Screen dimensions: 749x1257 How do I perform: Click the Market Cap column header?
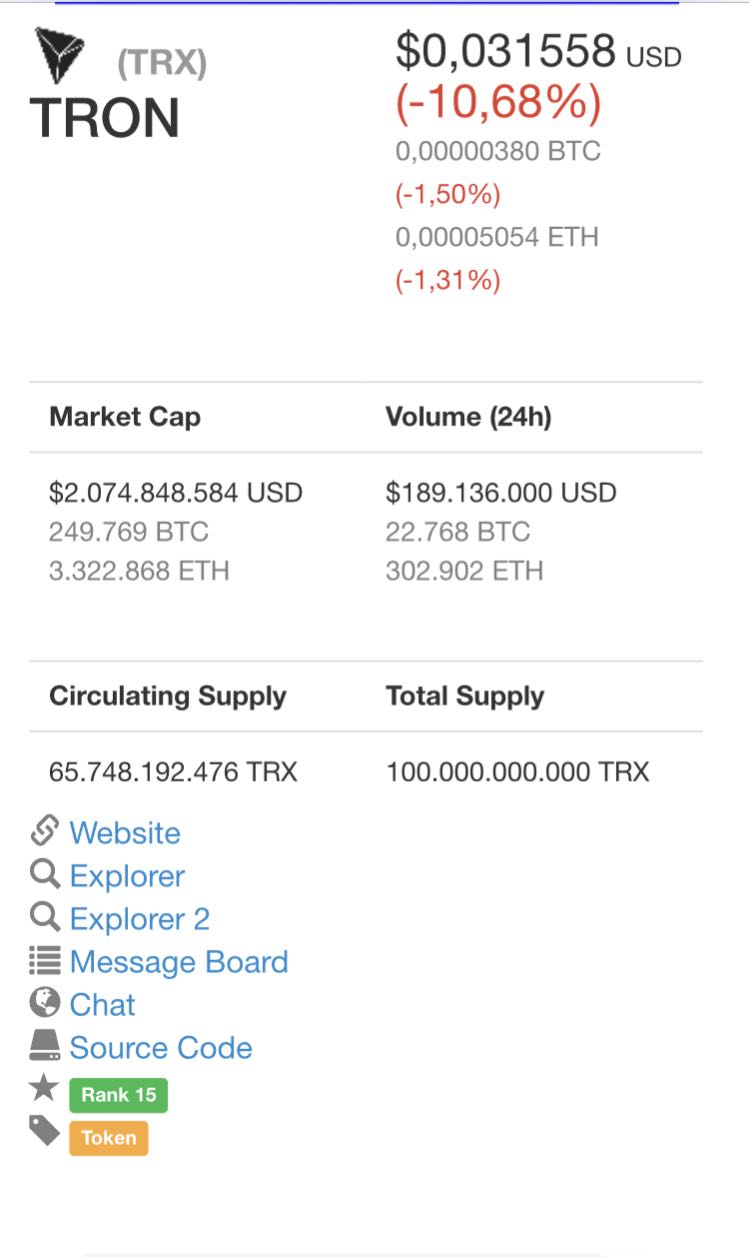coord(125,417)
